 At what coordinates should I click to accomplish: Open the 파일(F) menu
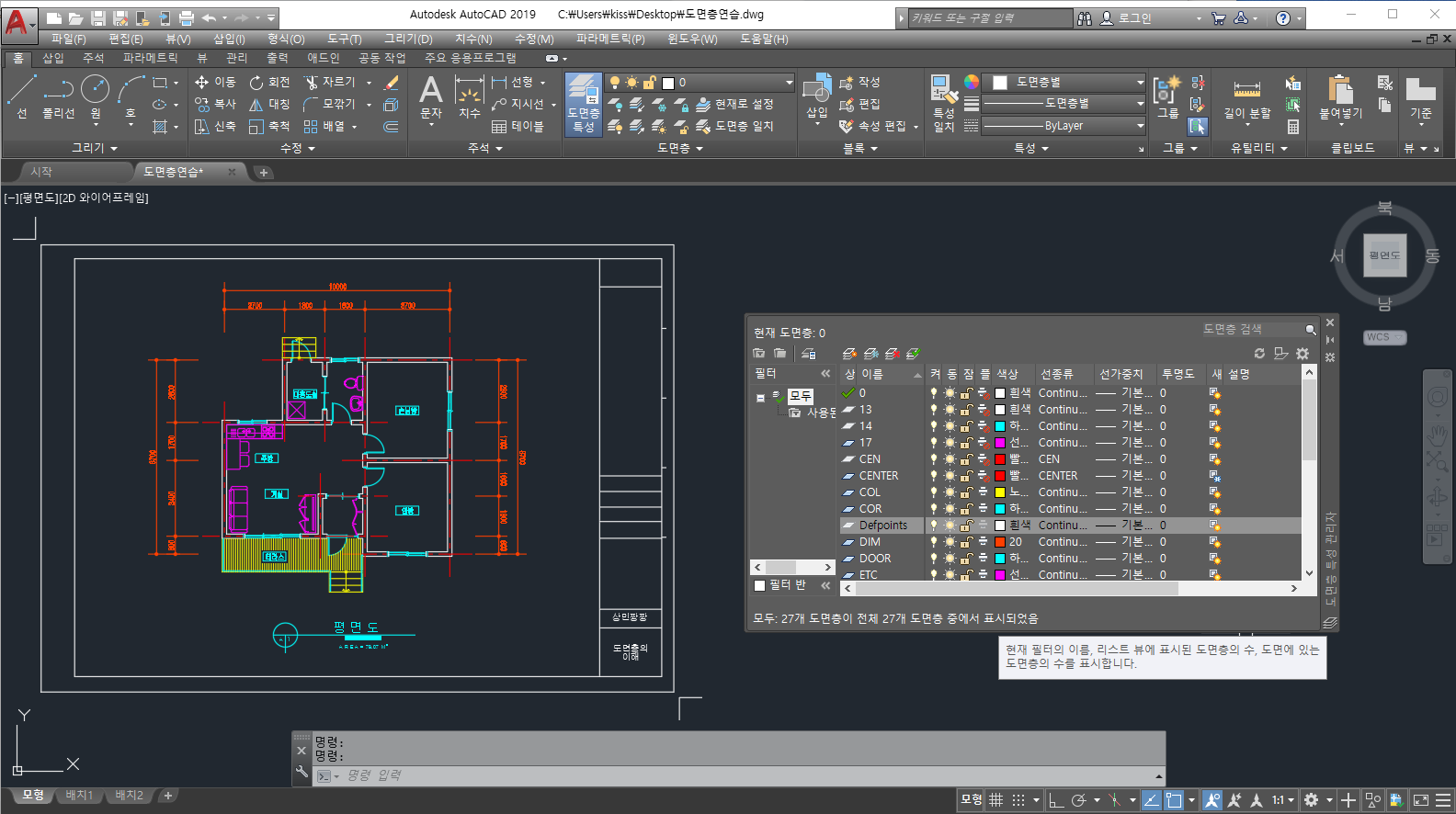tap(68, 39)
